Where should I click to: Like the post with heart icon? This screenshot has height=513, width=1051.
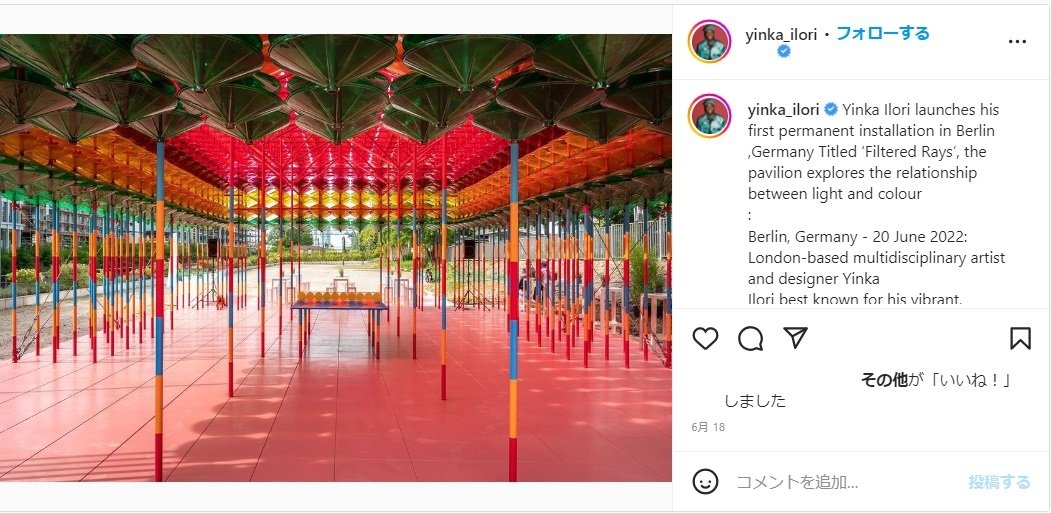point(705,339)
